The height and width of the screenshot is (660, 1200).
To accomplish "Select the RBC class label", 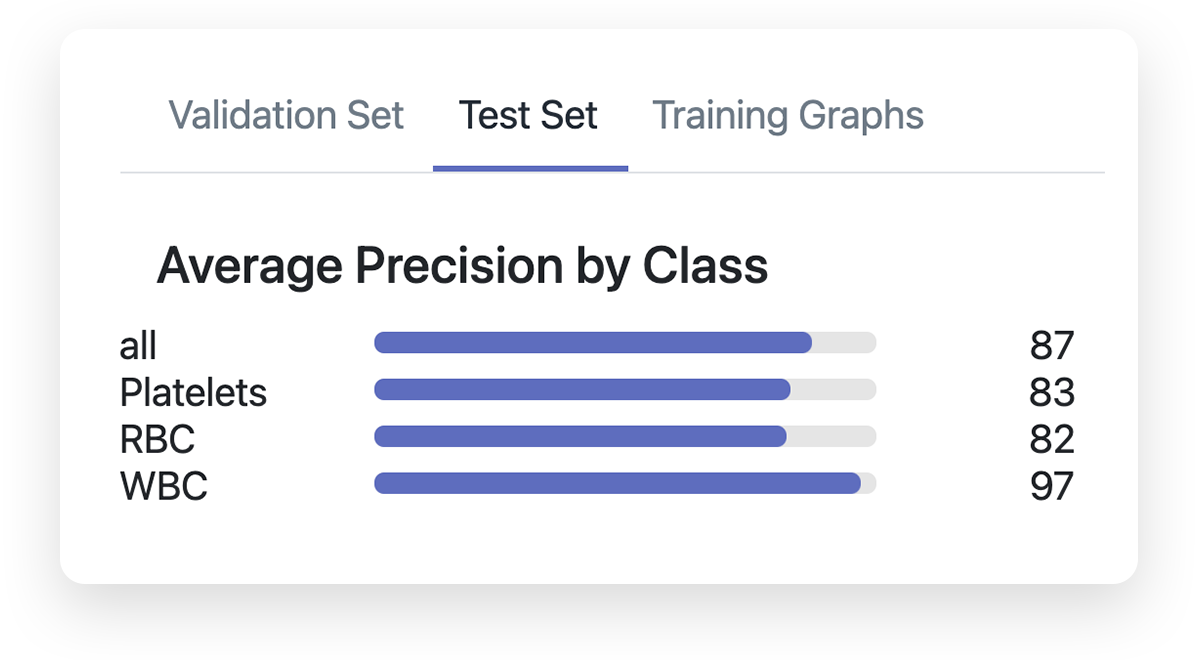I will 157,440.
